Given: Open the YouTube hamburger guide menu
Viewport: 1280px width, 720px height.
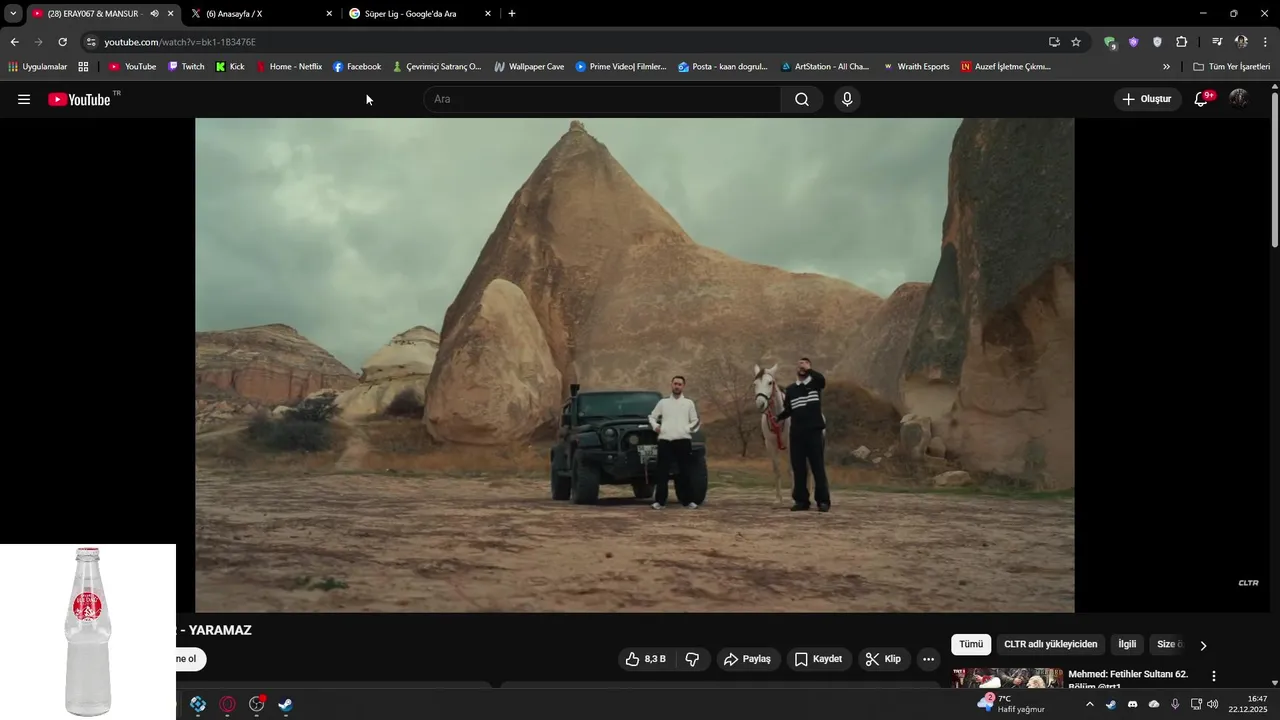Looking at the screenshot, I should pyautogui.click(x=24, y=99).
